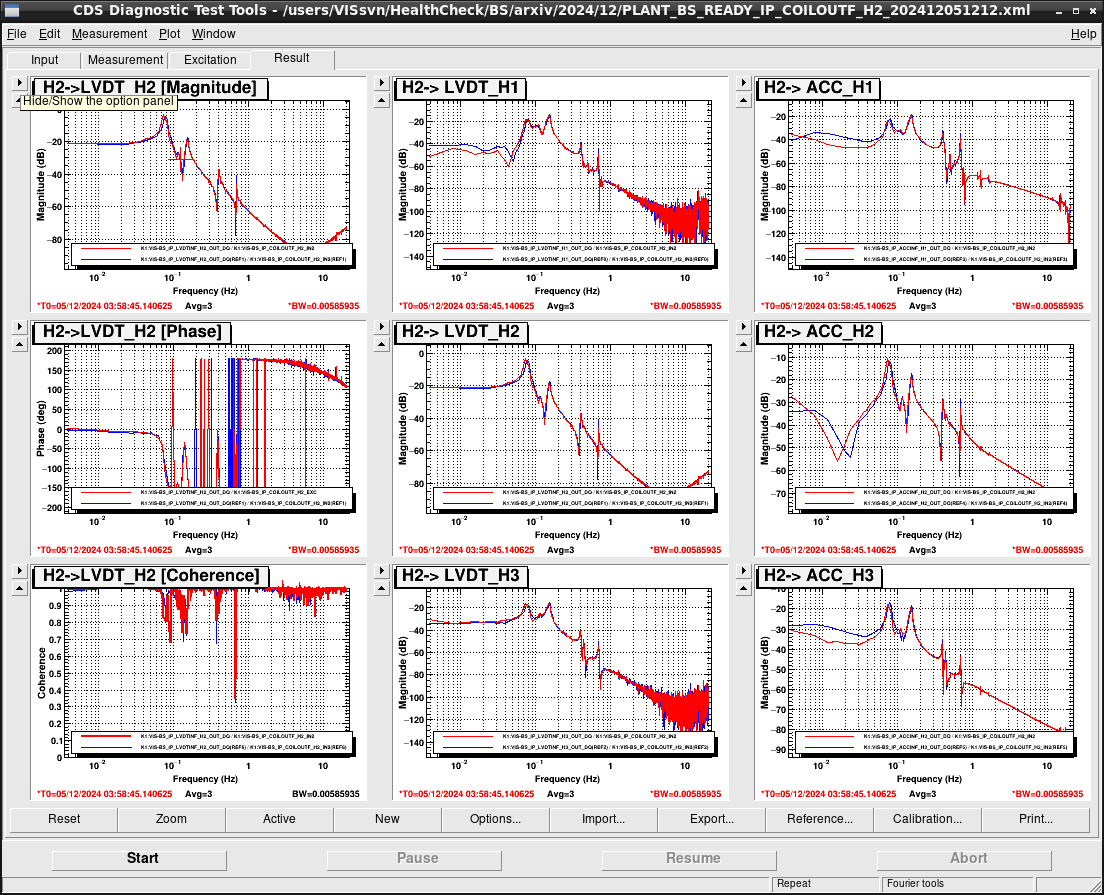Toggle option panel arrow for H2->ACC_H1 plot
Viewport: 1104px width, 895px height.
744,82
